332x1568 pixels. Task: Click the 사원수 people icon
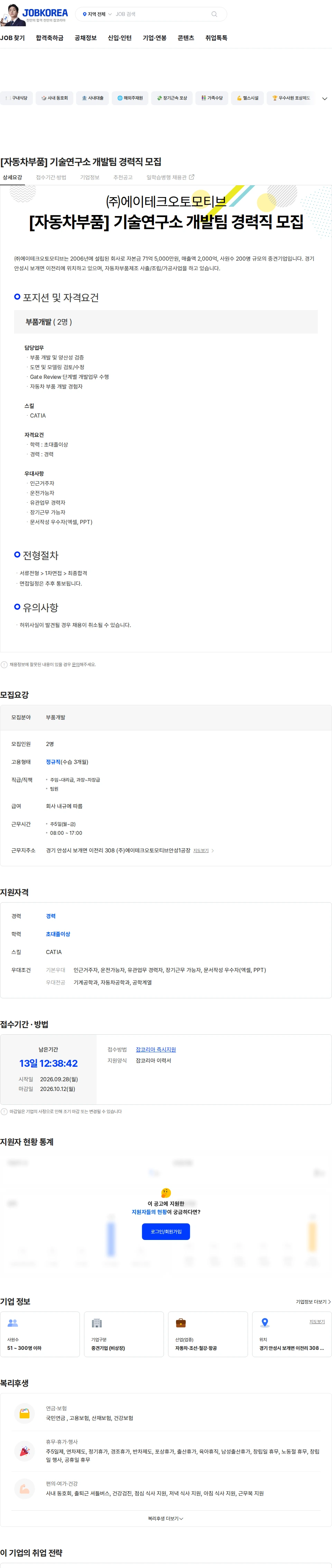[13, 1323]
